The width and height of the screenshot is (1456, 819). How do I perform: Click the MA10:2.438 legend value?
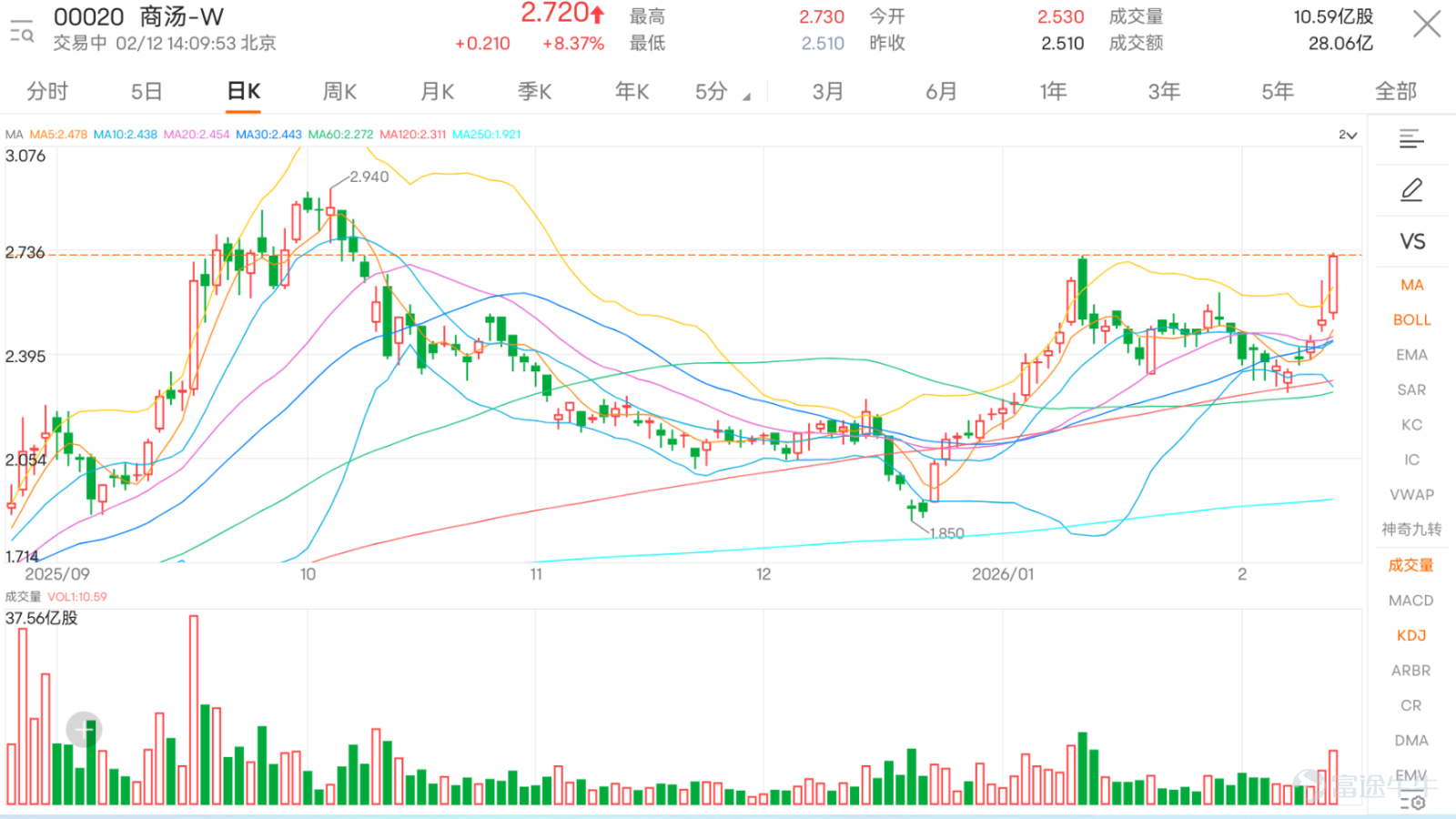coord(126,135)
